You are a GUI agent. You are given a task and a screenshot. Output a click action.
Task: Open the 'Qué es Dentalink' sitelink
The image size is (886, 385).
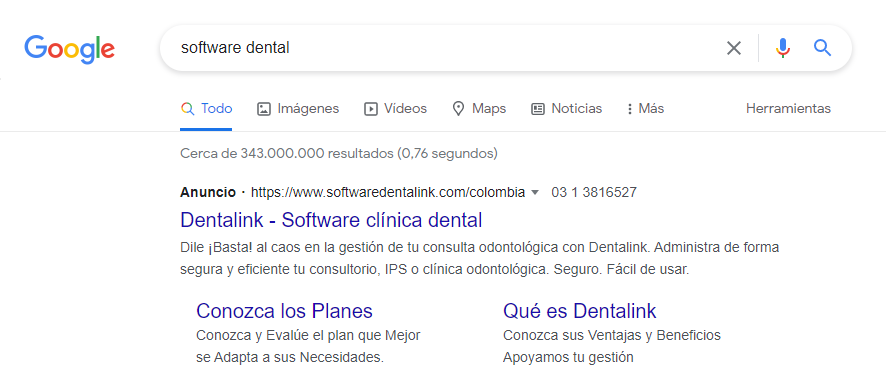click(x=580, y=311)
